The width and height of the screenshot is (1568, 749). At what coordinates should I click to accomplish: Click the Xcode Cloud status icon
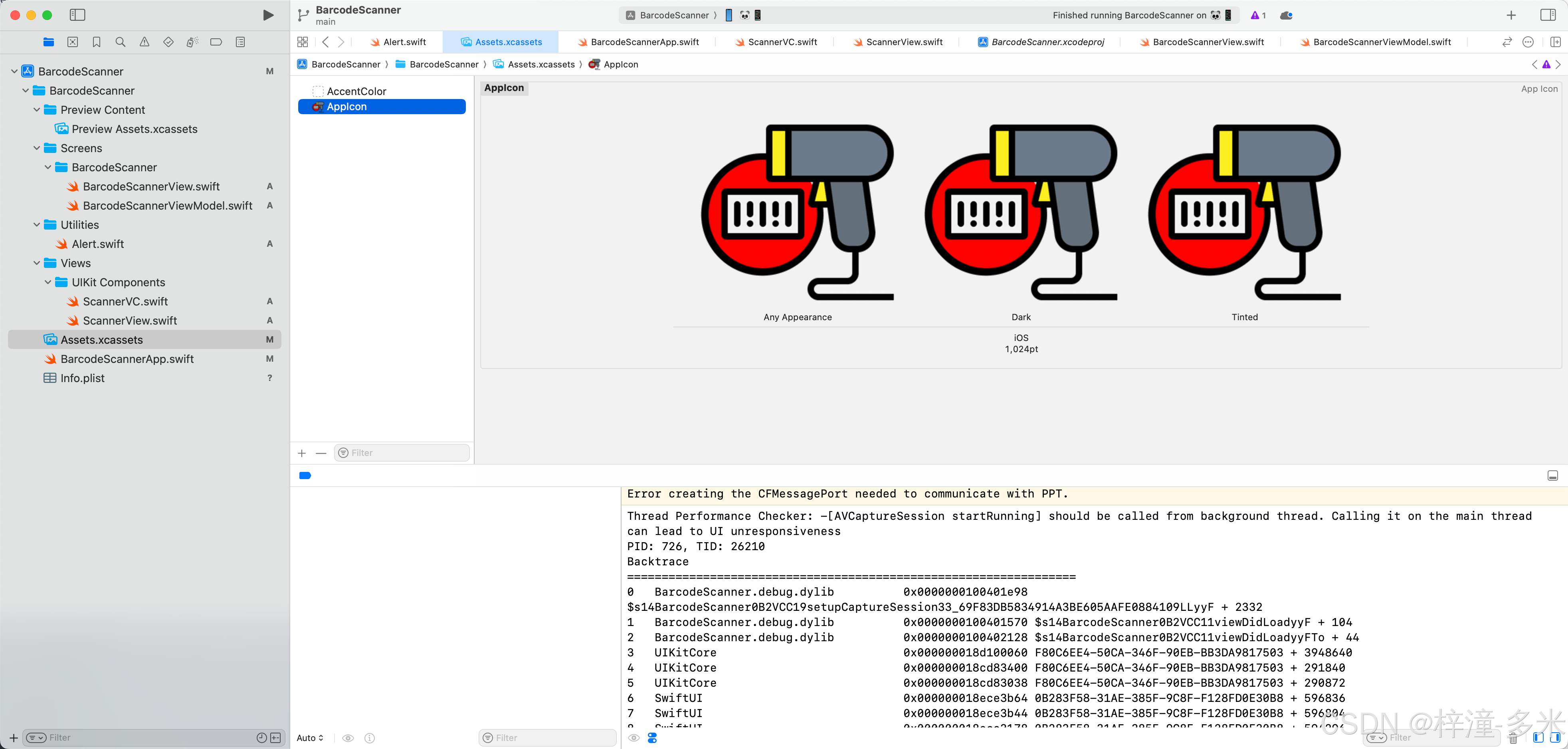[x=1286, y=15]
